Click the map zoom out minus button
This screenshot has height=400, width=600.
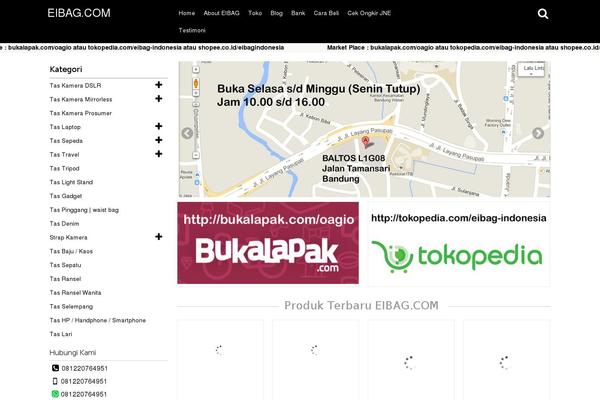tap(196, 155)
